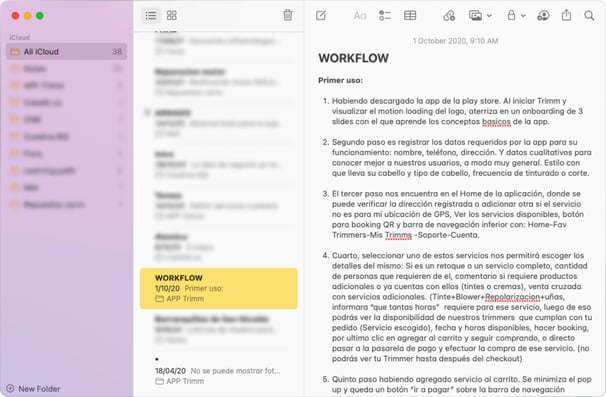The width and height of the screenshot is (606, 397).
Task: Click the misspelled word basicos
Action: (x=496, y=121)
